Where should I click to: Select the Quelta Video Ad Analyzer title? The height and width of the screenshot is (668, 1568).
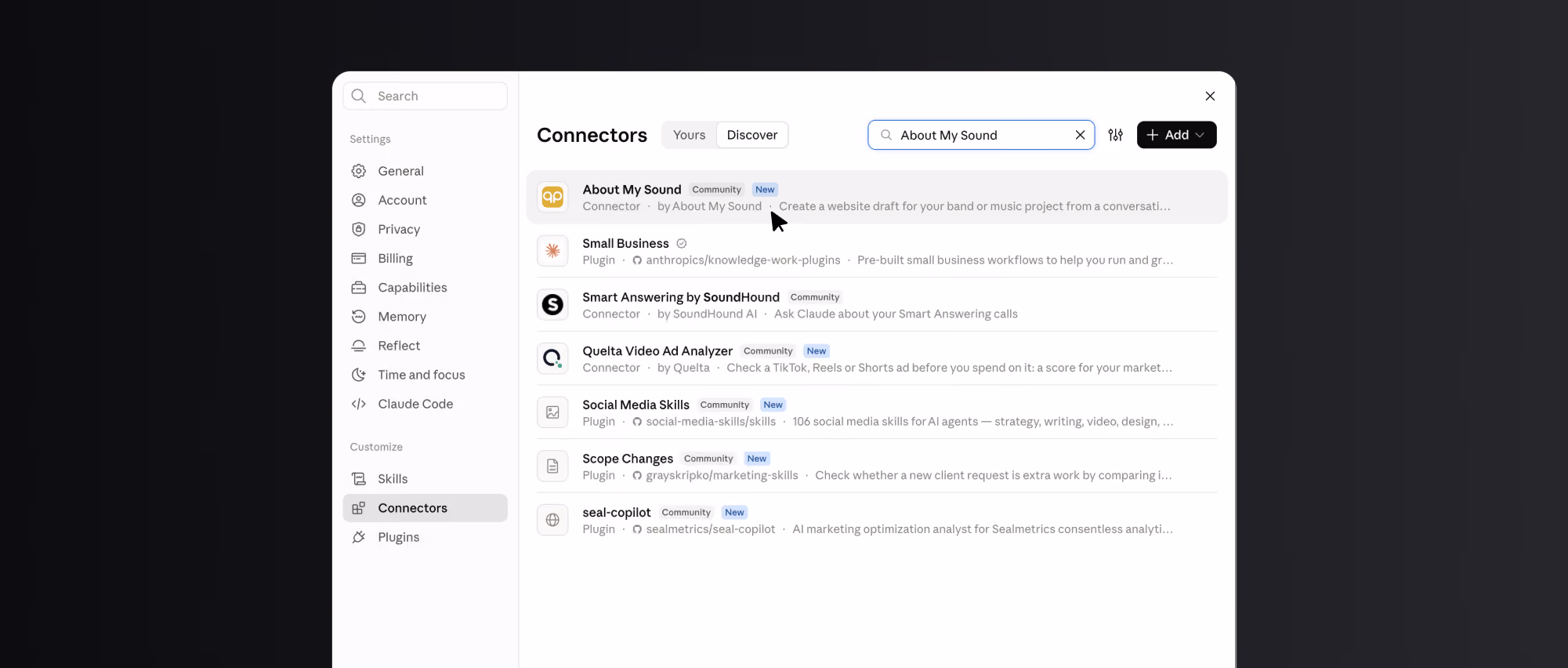click(x=657, y=351)
